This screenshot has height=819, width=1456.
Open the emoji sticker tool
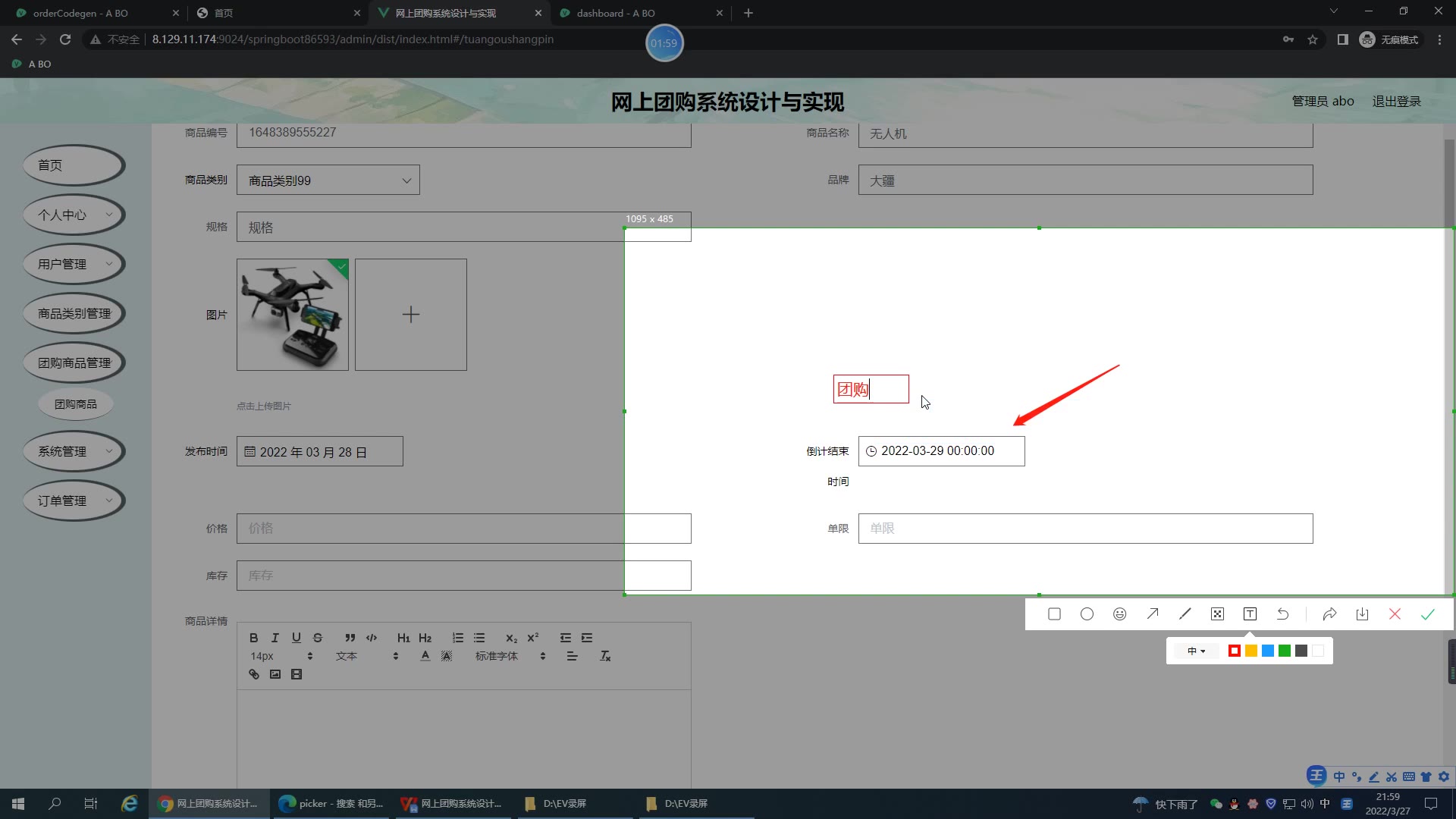coord(1120,614)
